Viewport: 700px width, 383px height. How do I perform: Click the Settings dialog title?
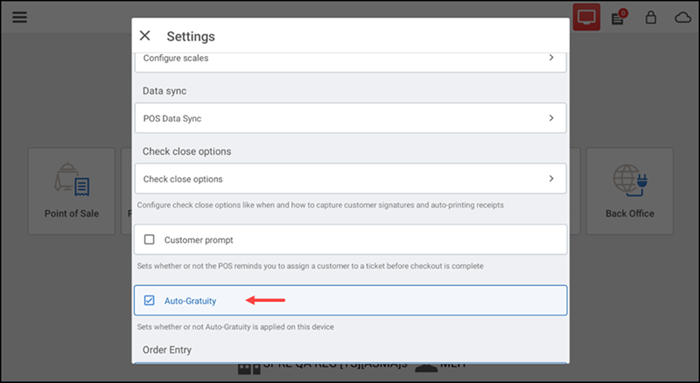point(191,37)
